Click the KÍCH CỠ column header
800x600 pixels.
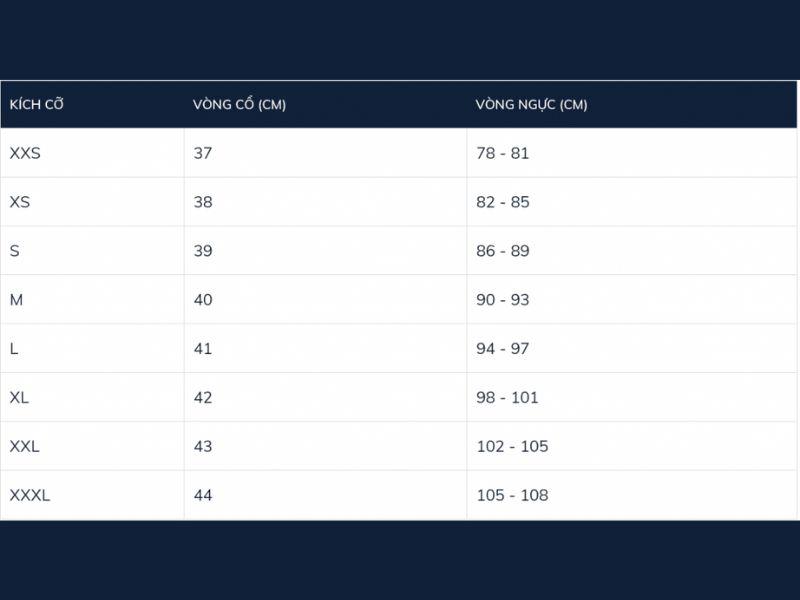click(x=36, y=104)
